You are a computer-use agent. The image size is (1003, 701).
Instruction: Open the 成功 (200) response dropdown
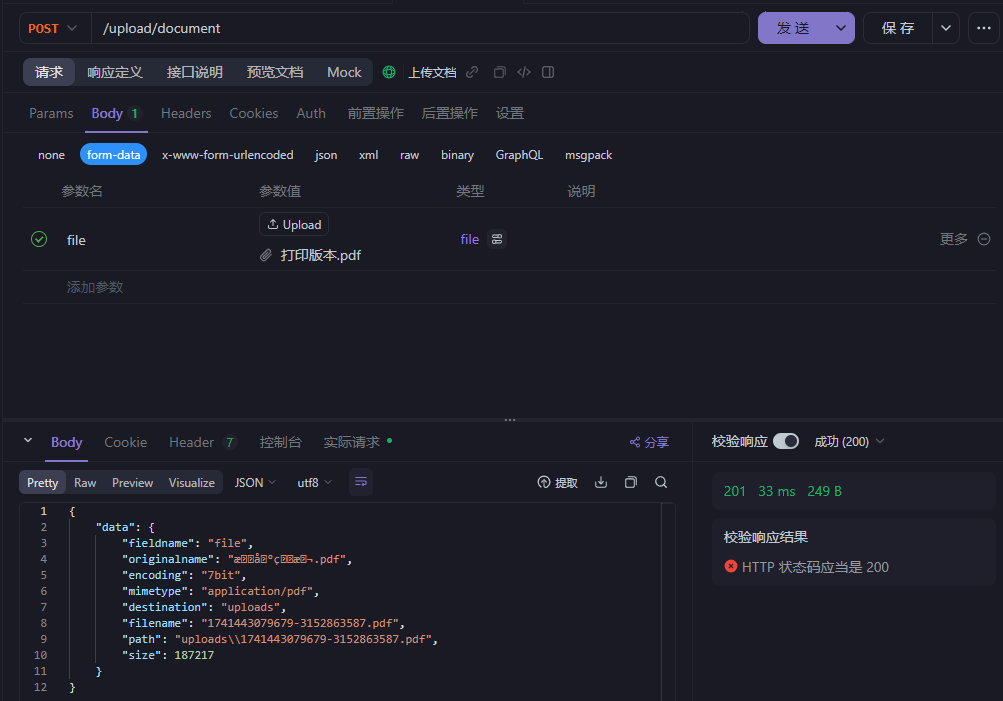(x=849, y=441)
